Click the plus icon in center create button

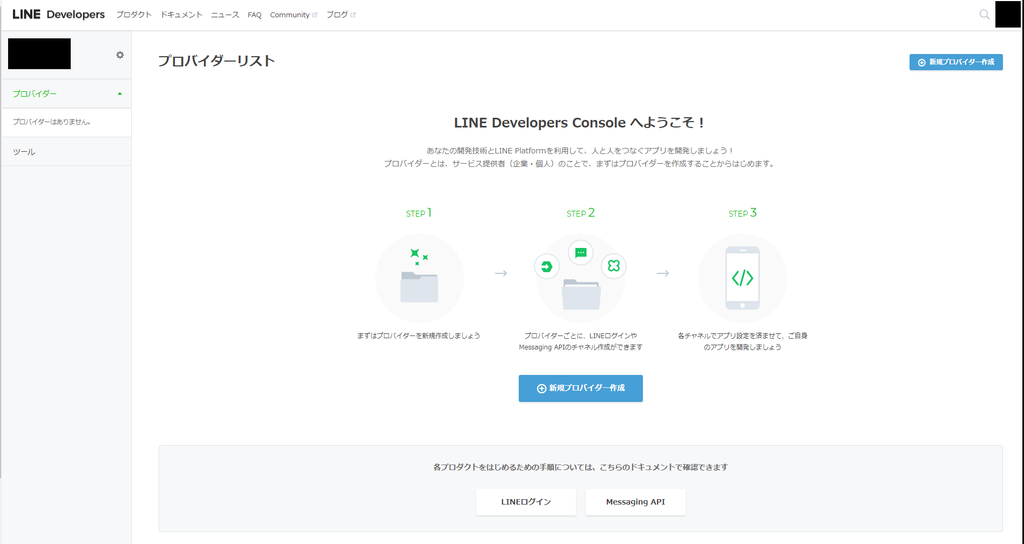pos(541,389)
